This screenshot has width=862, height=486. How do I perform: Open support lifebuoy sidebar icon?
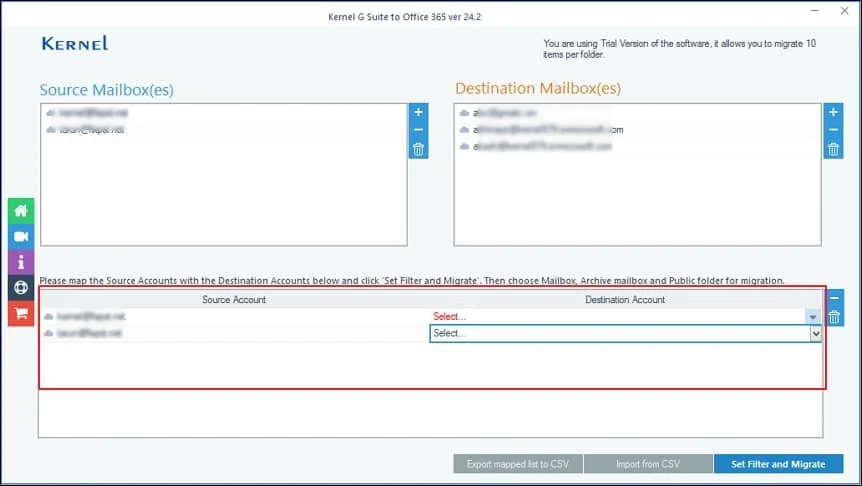(21, 288)
